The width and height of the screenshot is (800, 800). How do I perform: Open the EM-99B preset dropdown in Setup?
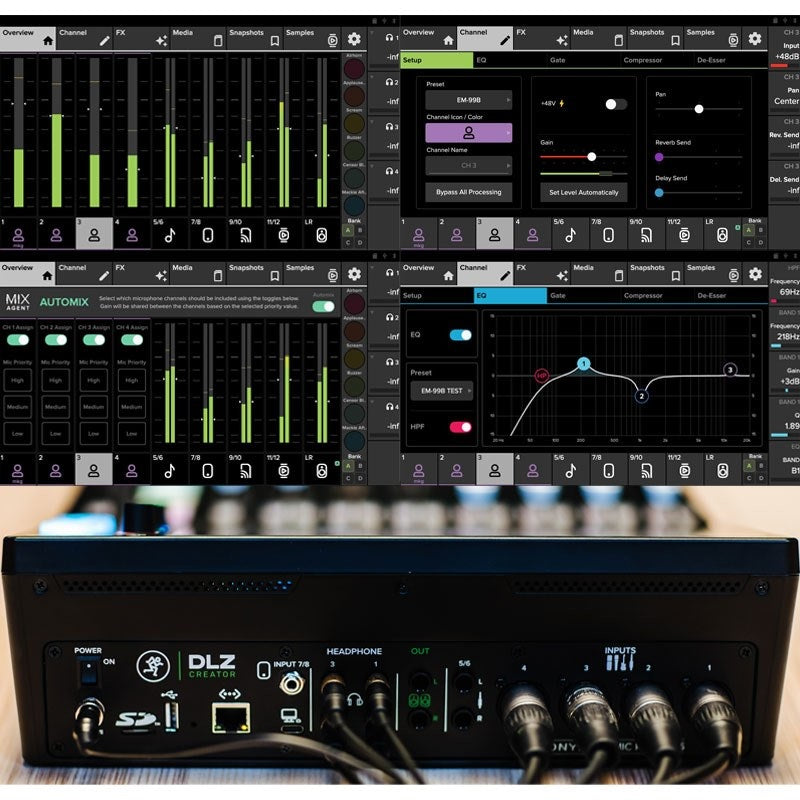468,100
